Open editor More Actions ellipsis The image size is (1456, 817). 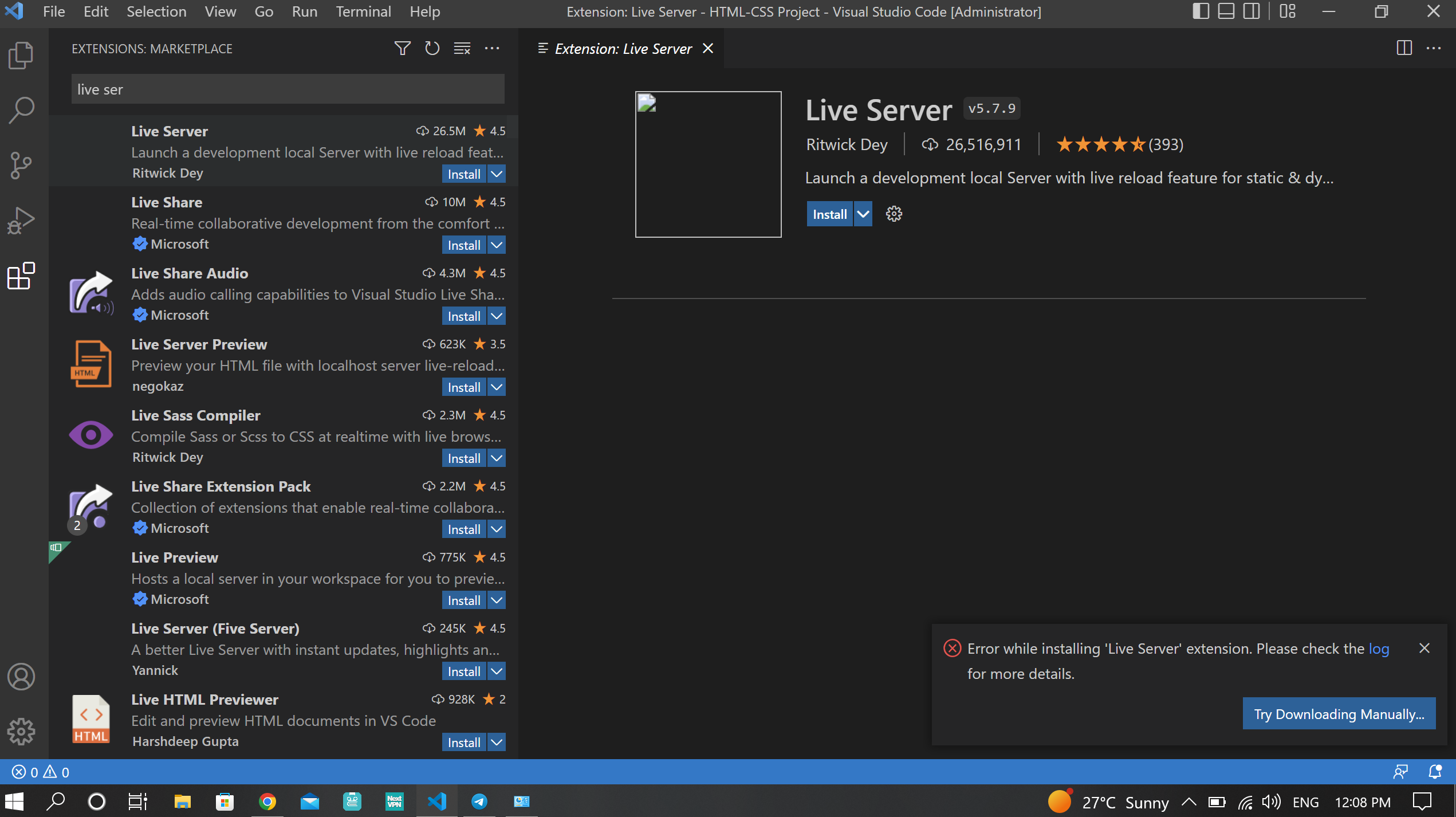pos(1434,48)
